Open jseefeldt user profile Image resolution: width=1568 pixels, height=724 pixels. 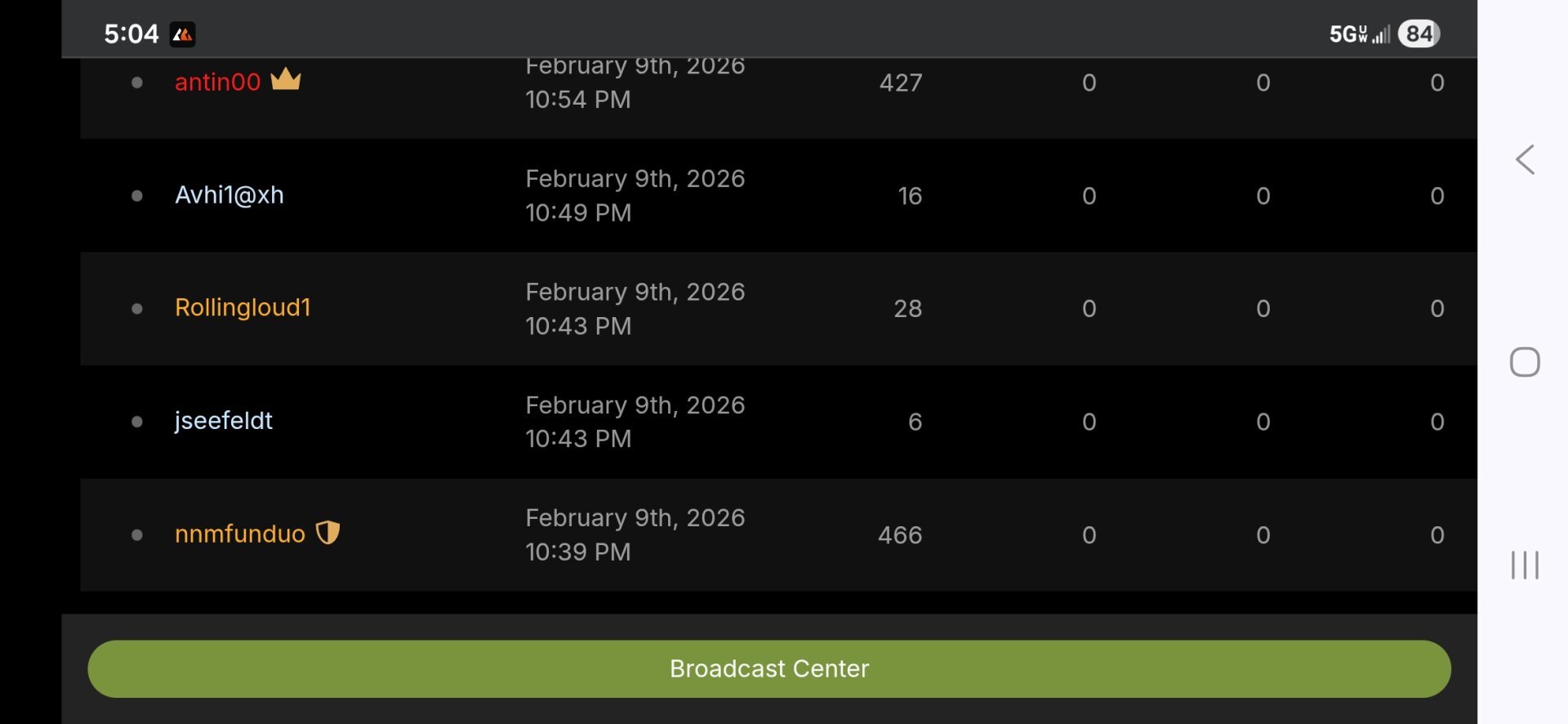coord(223,421)
